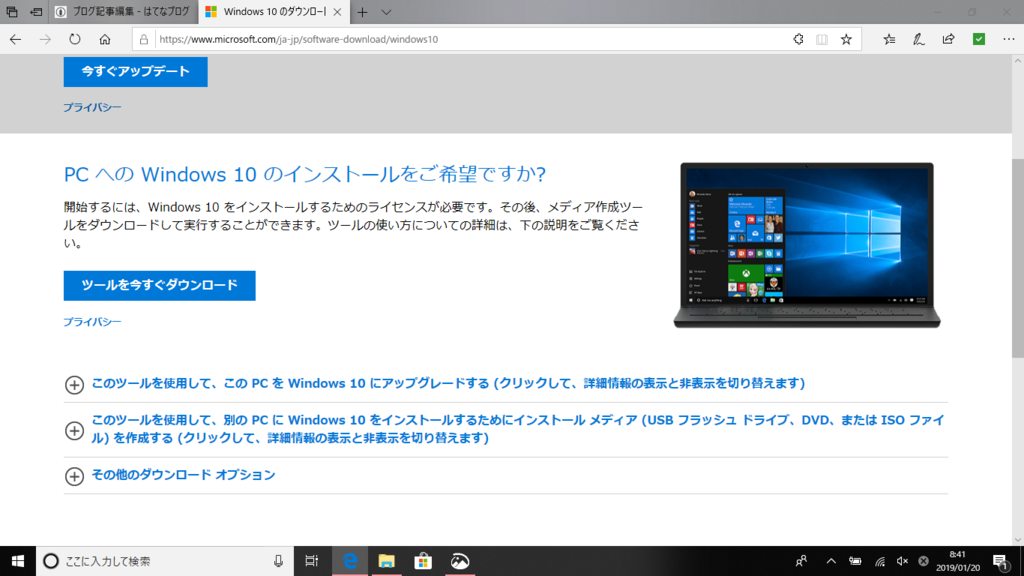Open the Edge Settings and more menu
The width and height of the screenshot is (1024, 576).
pyautogui.click(x=1008, y=39)
